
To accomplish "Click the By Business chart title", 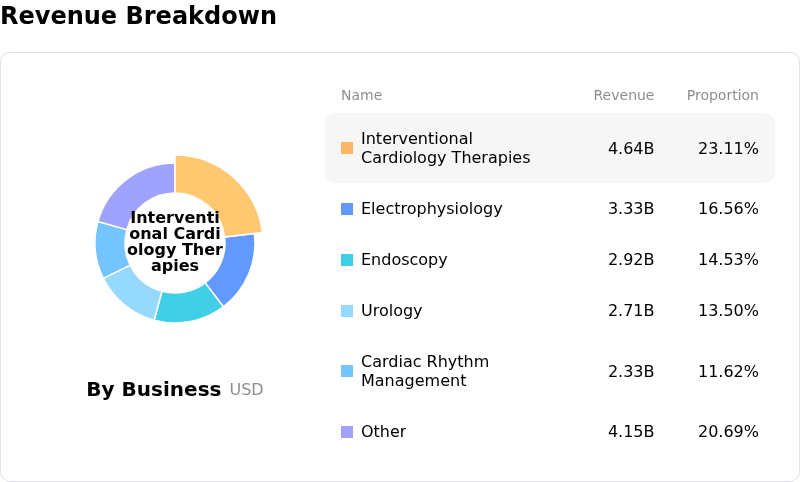I will pos(154,390).
